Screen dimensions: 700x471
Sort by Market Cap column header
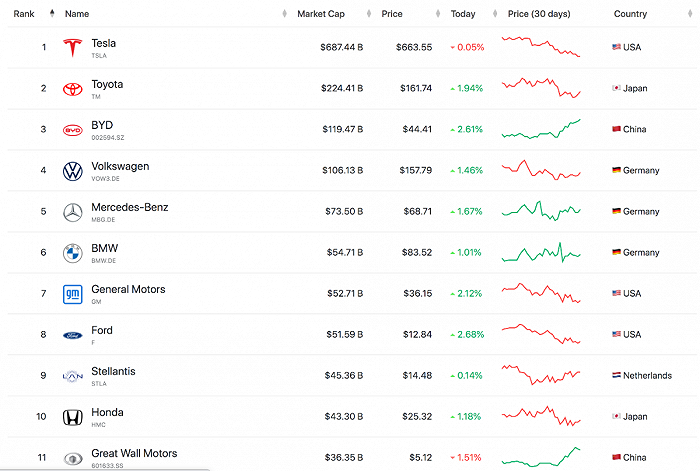click(x=320, y=14)
